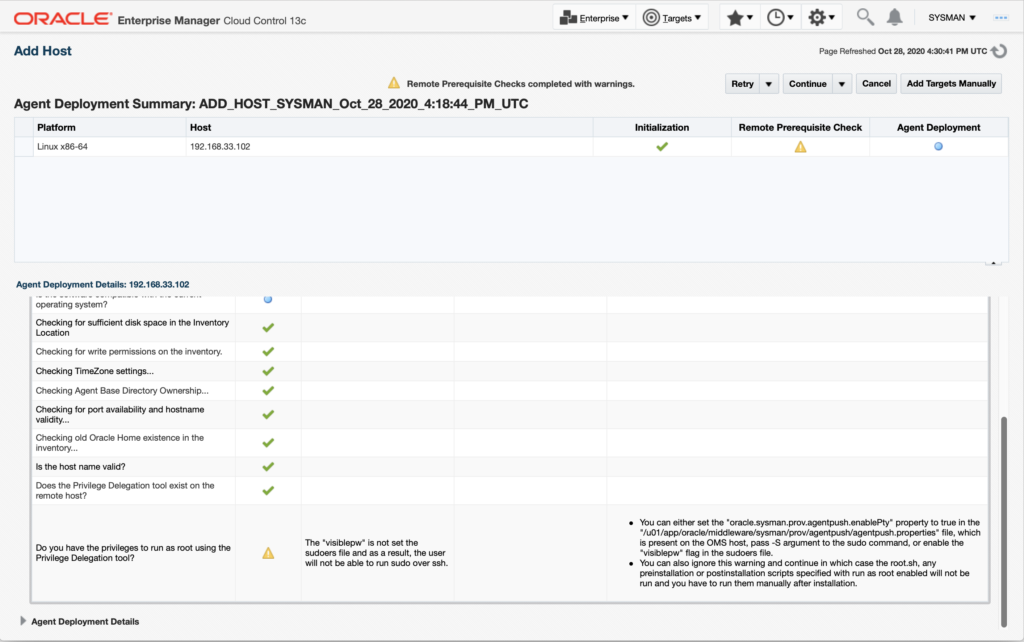Click Add Targets Manually button
Image resolution: width=1024 pixels, height=642 pixels.
951,84
